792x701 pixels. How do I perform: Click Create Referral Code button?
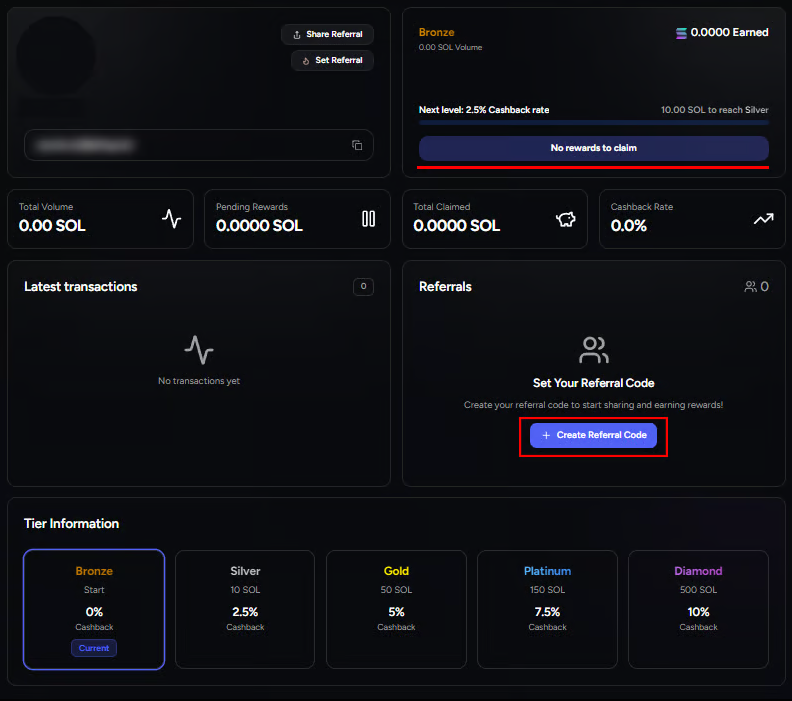pyautogui.click(x=593, y=435)
